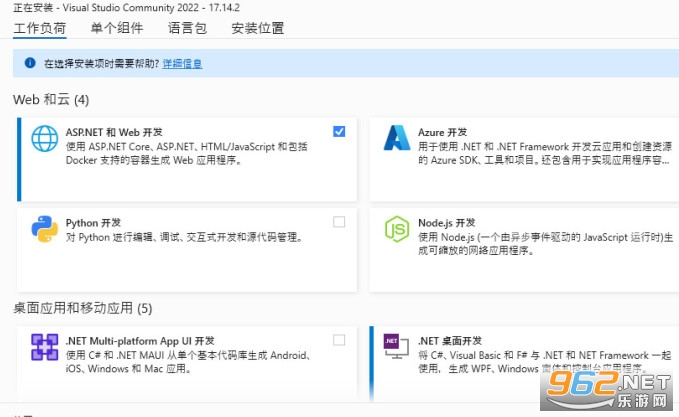Uncheck the ASP.NET 和 Web 开发 checkbox
The height and width of the screenshot is (417, 679).
pos(339,131)
